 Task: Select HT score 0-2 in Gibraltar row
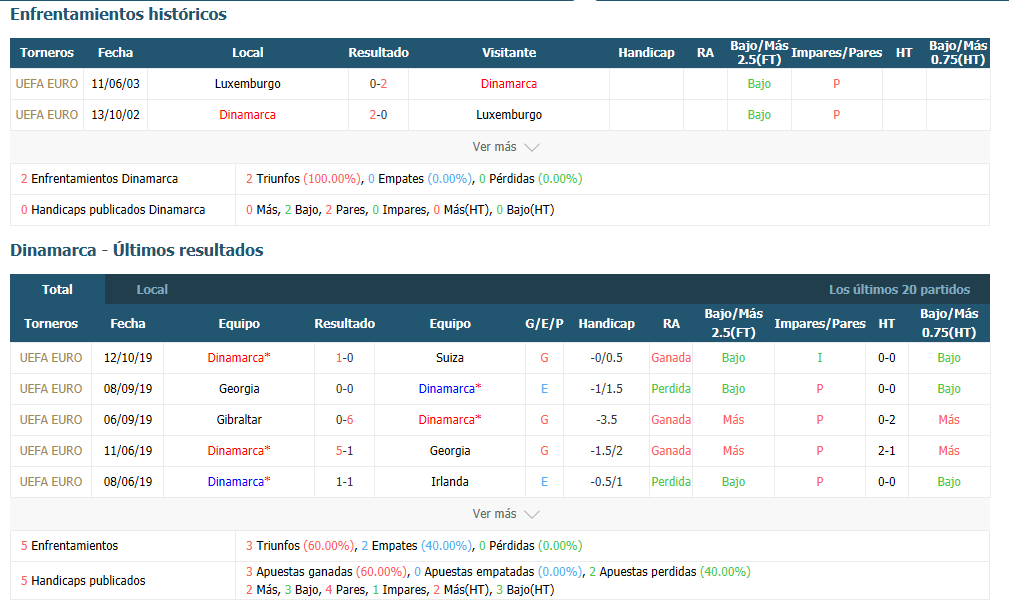click(x=886, y=420)
